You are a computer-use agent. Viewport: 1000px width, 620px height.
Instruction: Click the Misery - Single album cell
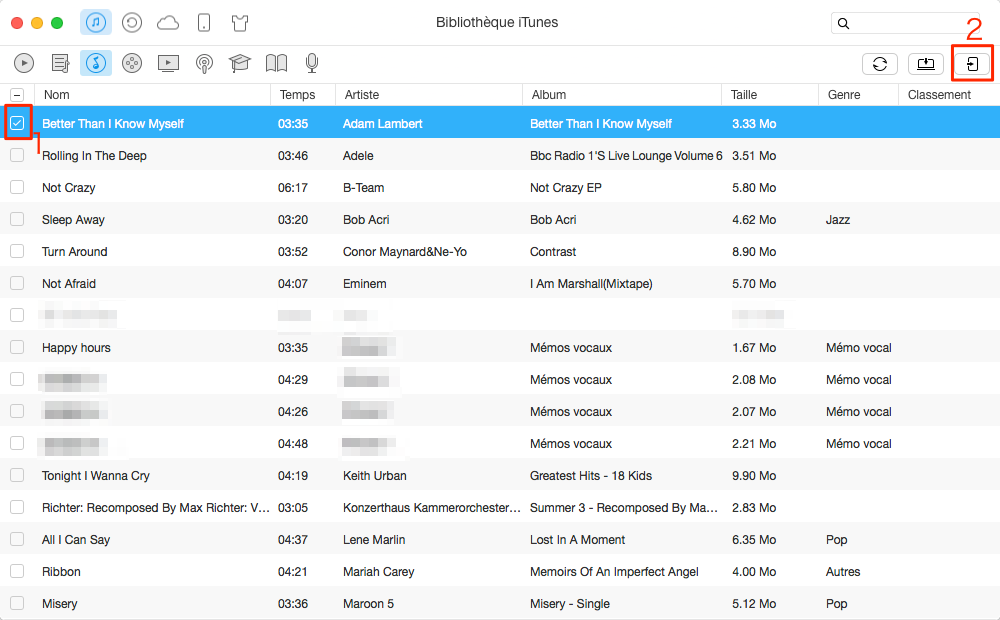[570, 603]
